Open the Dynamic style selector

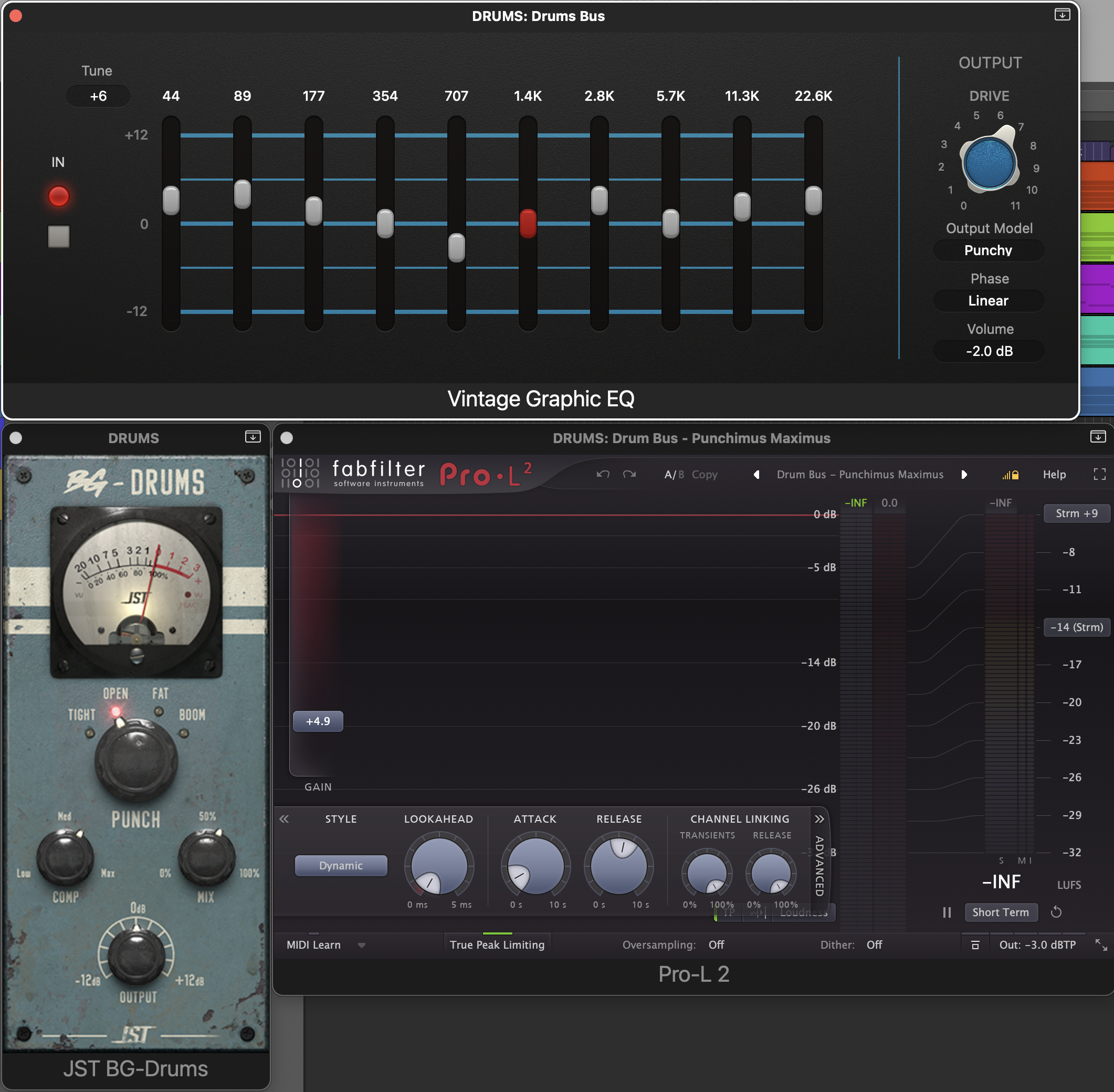tap(341, 865)
